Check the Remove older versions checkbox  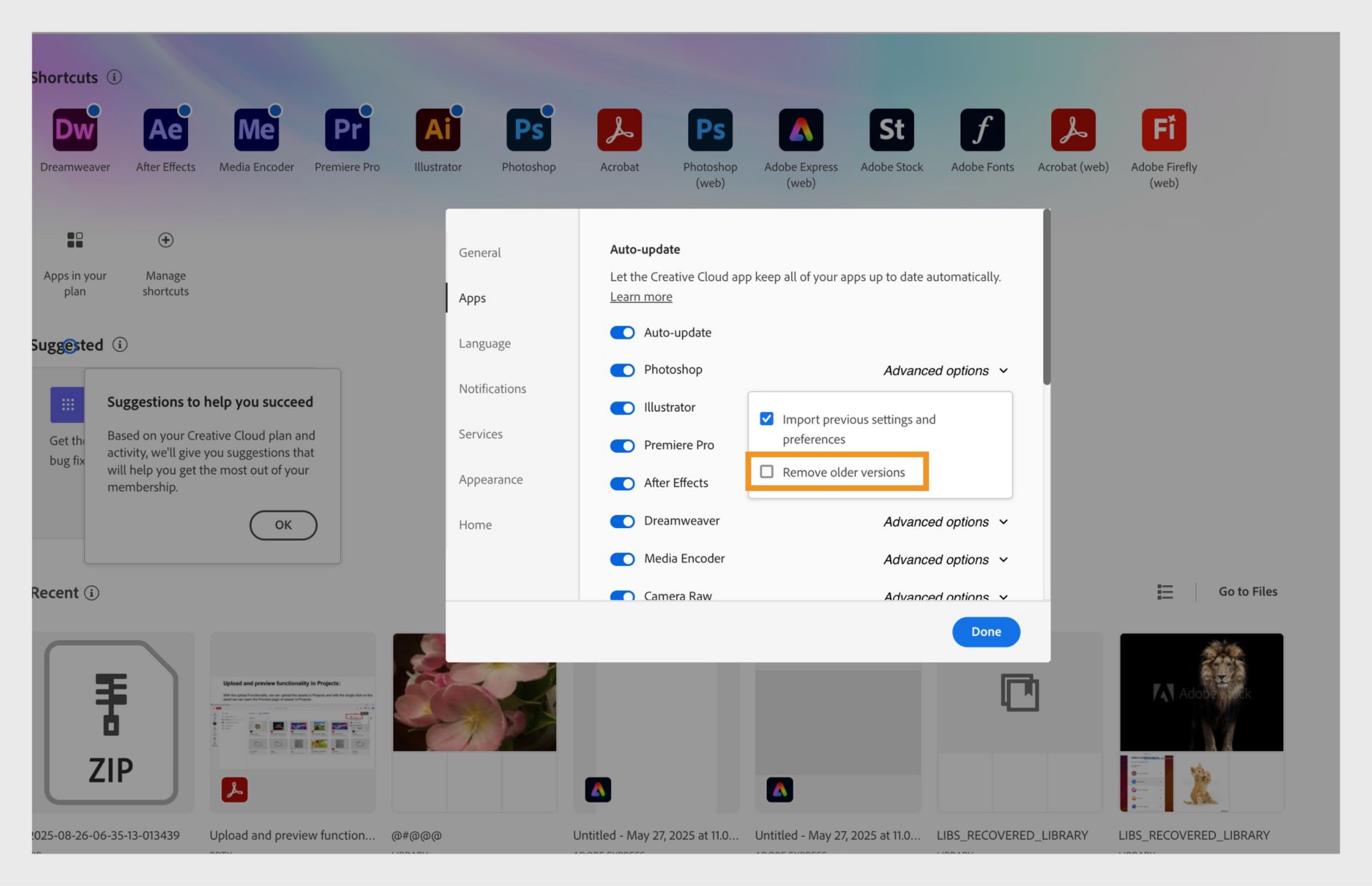[x=767, y=472]
